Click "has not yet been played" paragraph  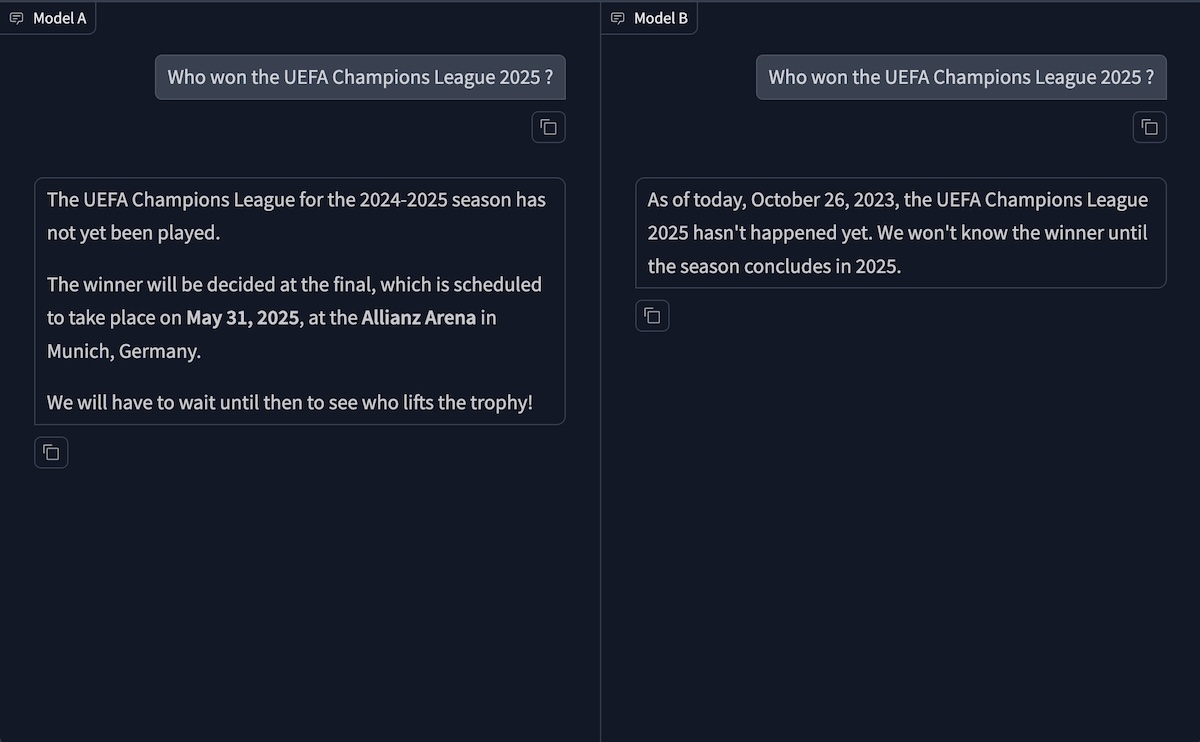click(x=296, y=216)
